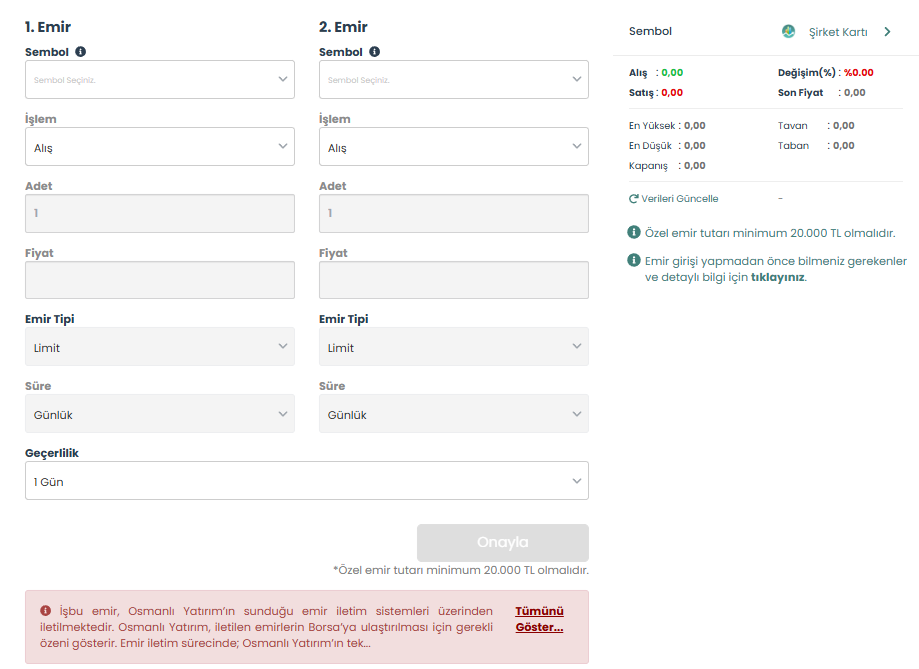This screenshot has height=669, width=919.
Task: Click info icon beside minimum 20.000 TL note
Action: tap(634, 233)
